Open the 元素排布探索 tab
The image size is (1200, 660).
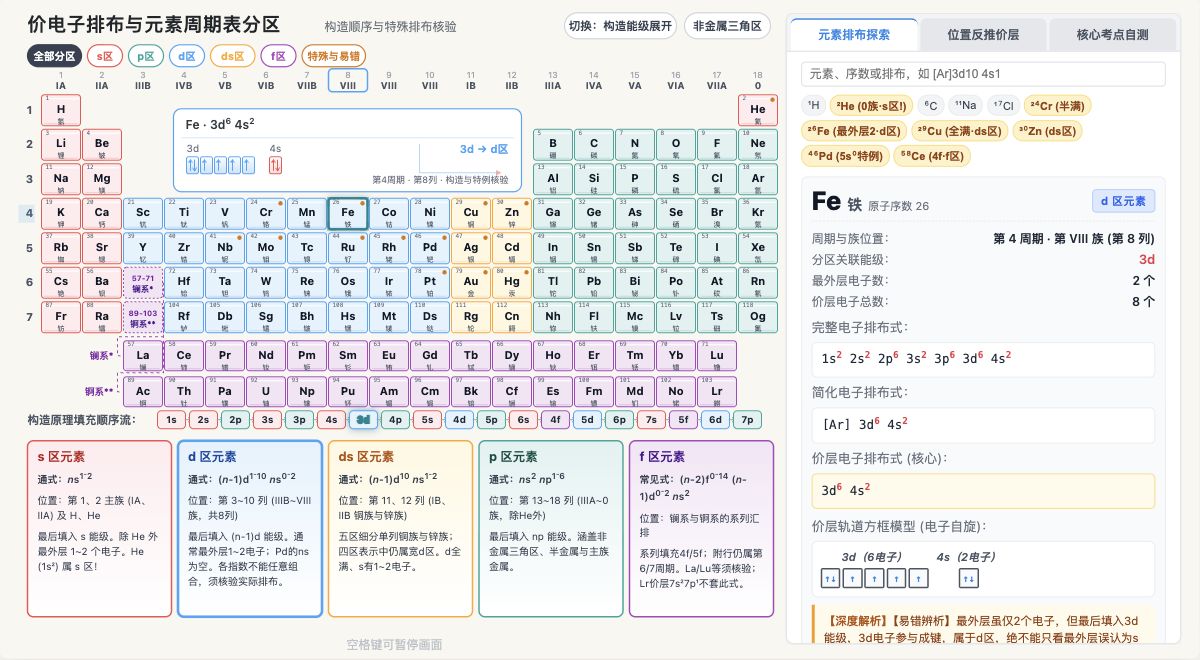853,34
